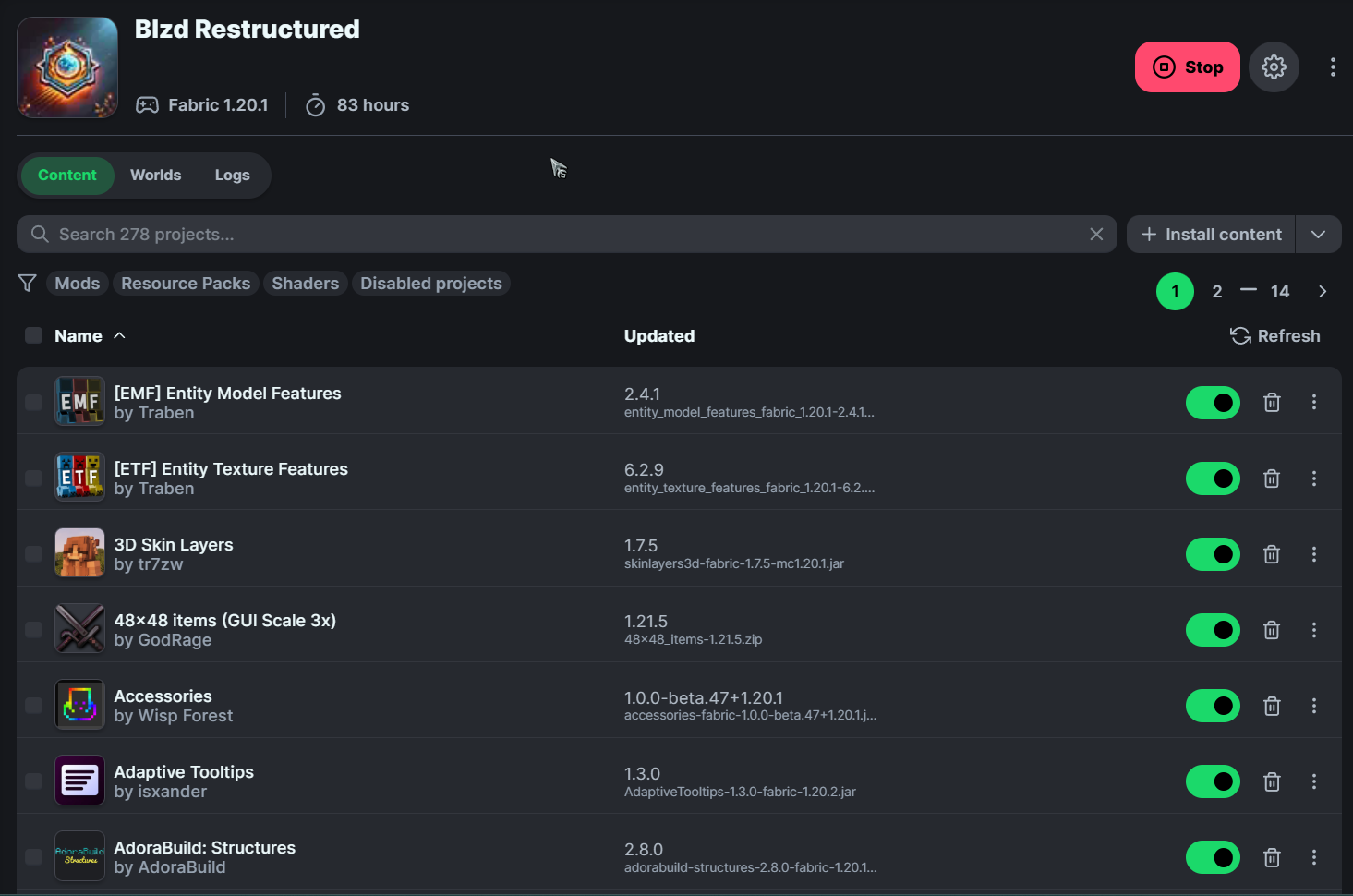Disable the Entity Texture Features mod
Screen dimensions: 1353x896
tap(1212, 478)
